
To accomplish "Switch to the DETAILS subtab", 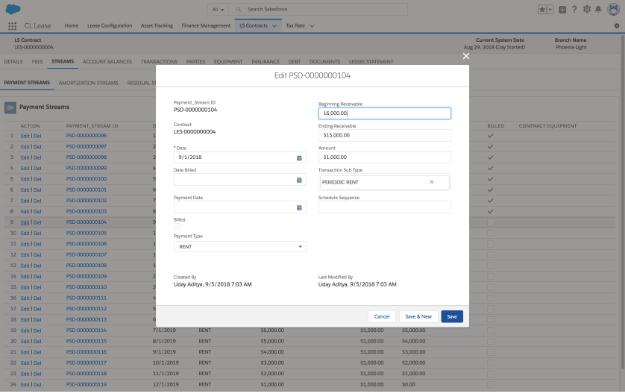I will coord(13,62).
